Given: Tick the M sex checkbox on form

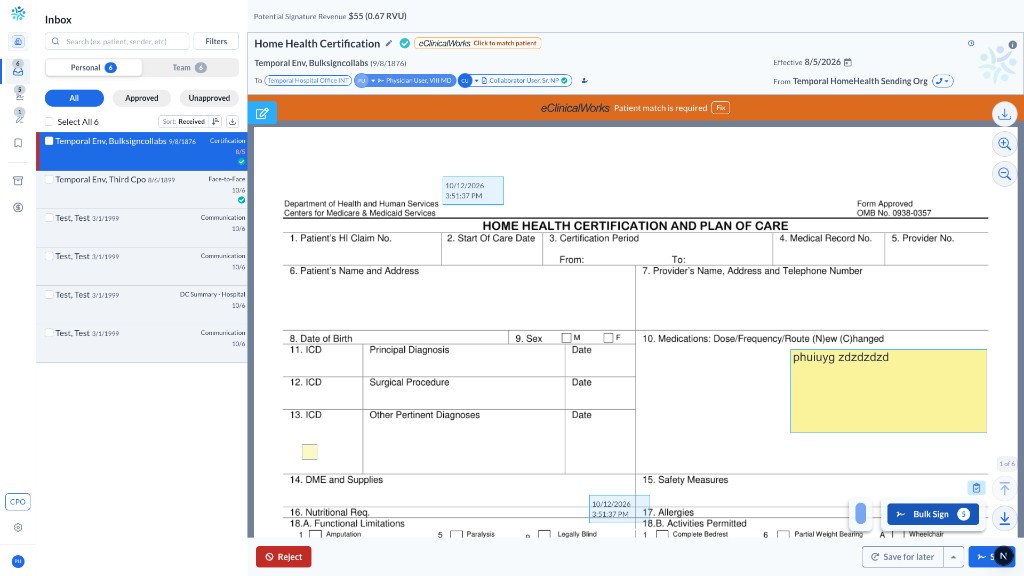Looking at the screenshot, I should click(566, 338).
